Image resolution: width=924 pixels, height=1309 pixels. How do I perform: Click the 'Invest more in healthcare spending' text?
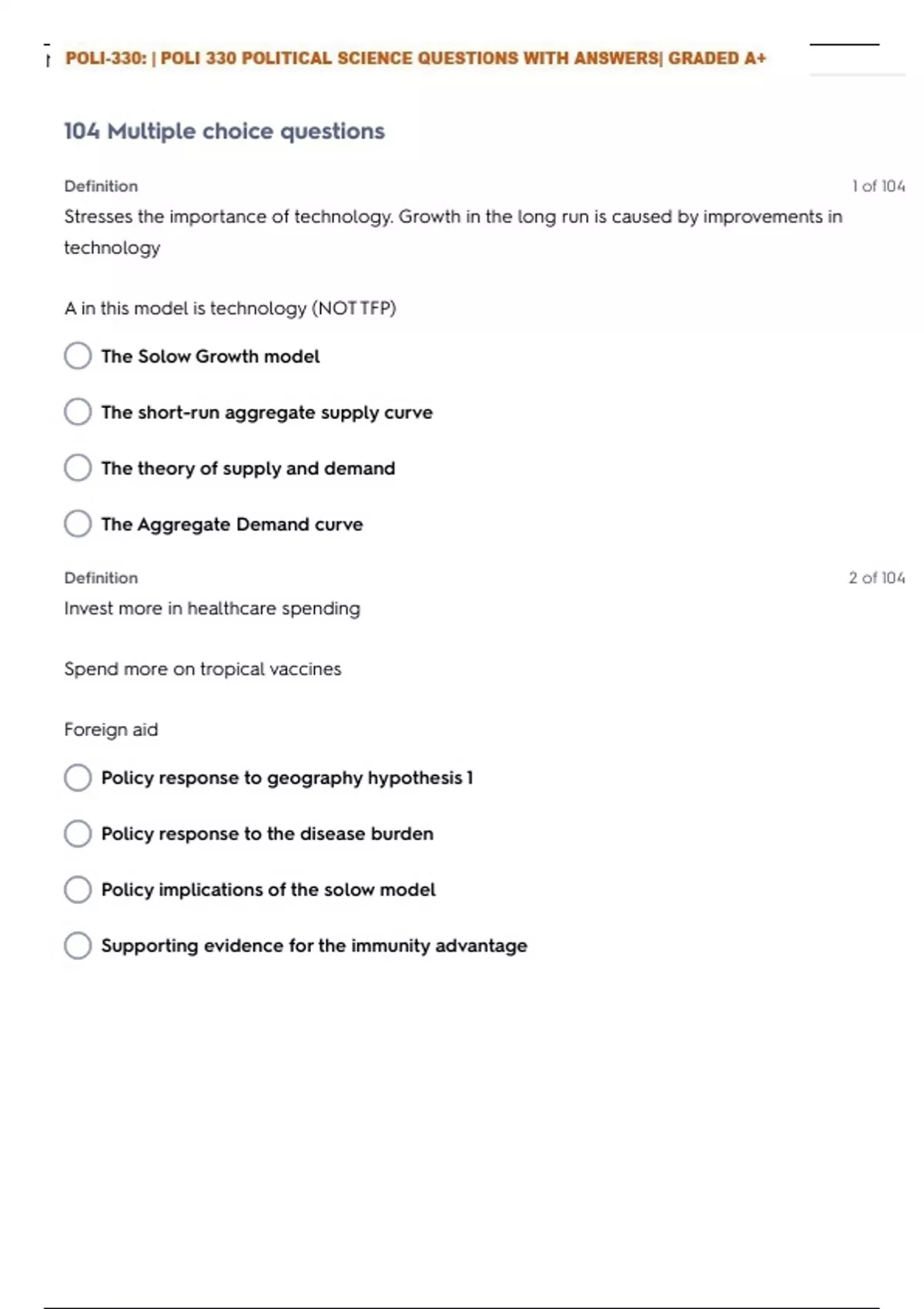click(x=212, y=608)
